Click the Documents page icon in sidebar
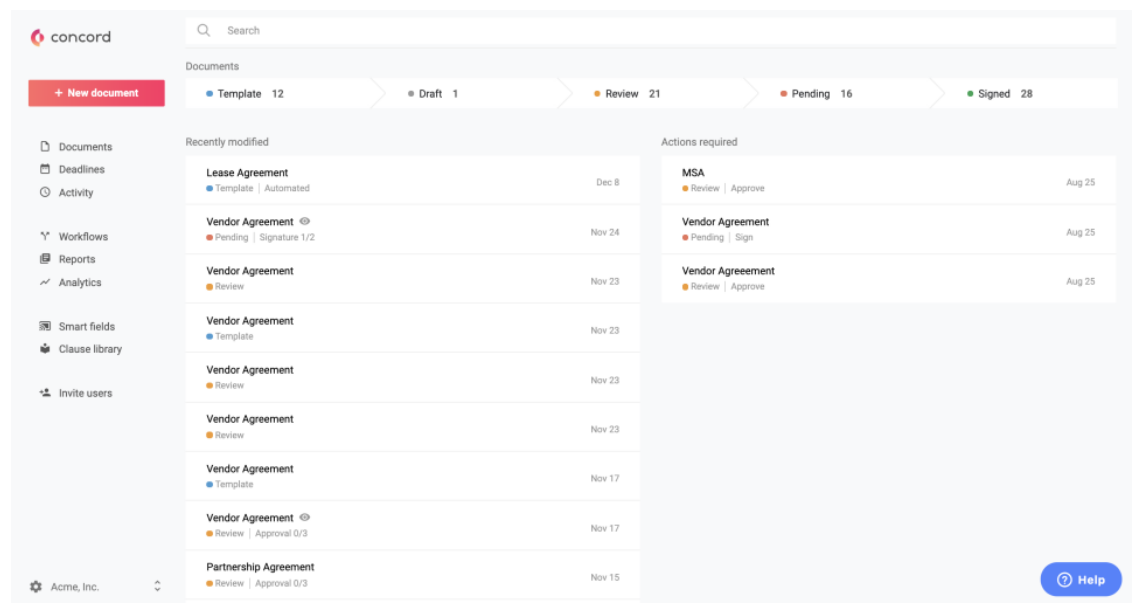The width and height of the screenshot is (1141, 613). [x=45, y=146]
